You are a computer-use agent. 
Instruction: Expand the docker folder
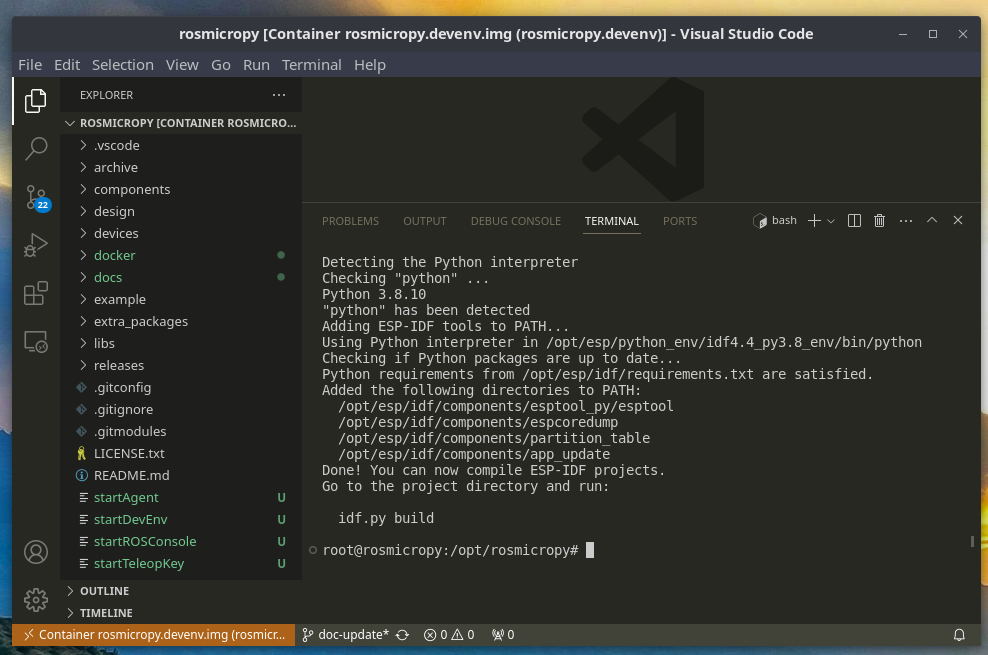coord(181,256)
